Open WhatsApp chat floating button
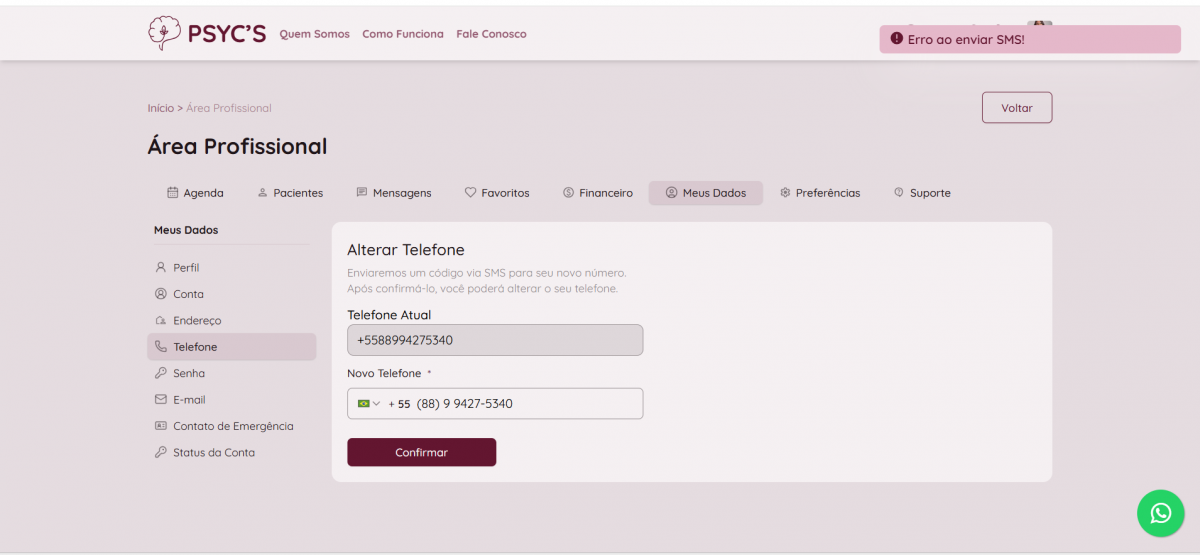The image size is (1200, 555). [1160, 513]
